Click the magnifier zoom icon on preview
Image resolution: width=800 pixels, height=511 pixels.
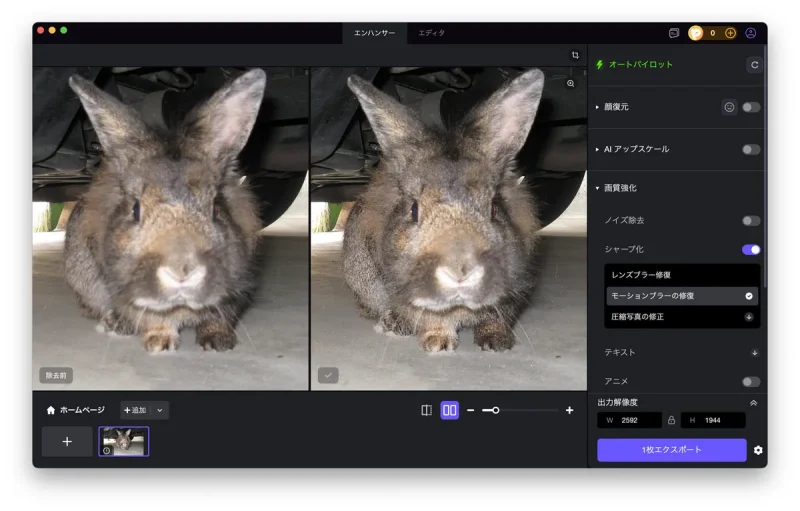click(570, 84)
